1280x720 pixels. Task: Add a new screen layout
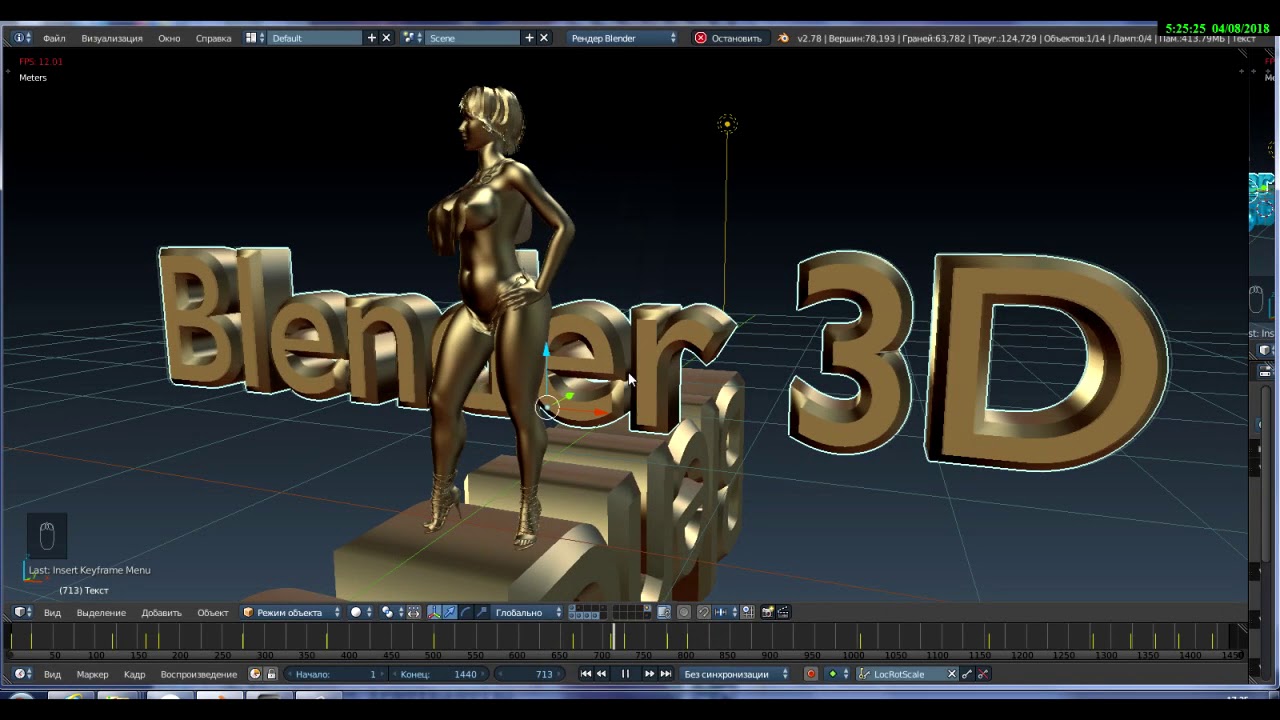point(372,38)
